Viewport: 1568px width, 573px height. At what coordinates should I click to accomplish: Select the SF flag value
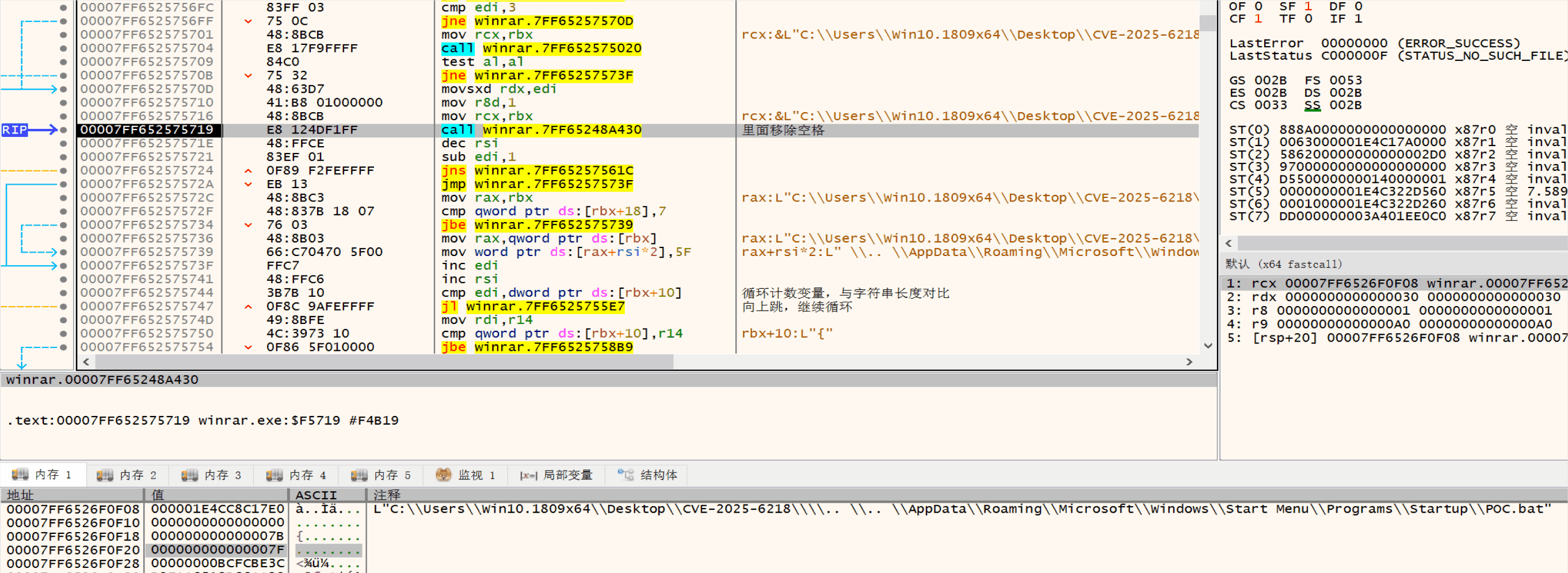[1307, 6]
